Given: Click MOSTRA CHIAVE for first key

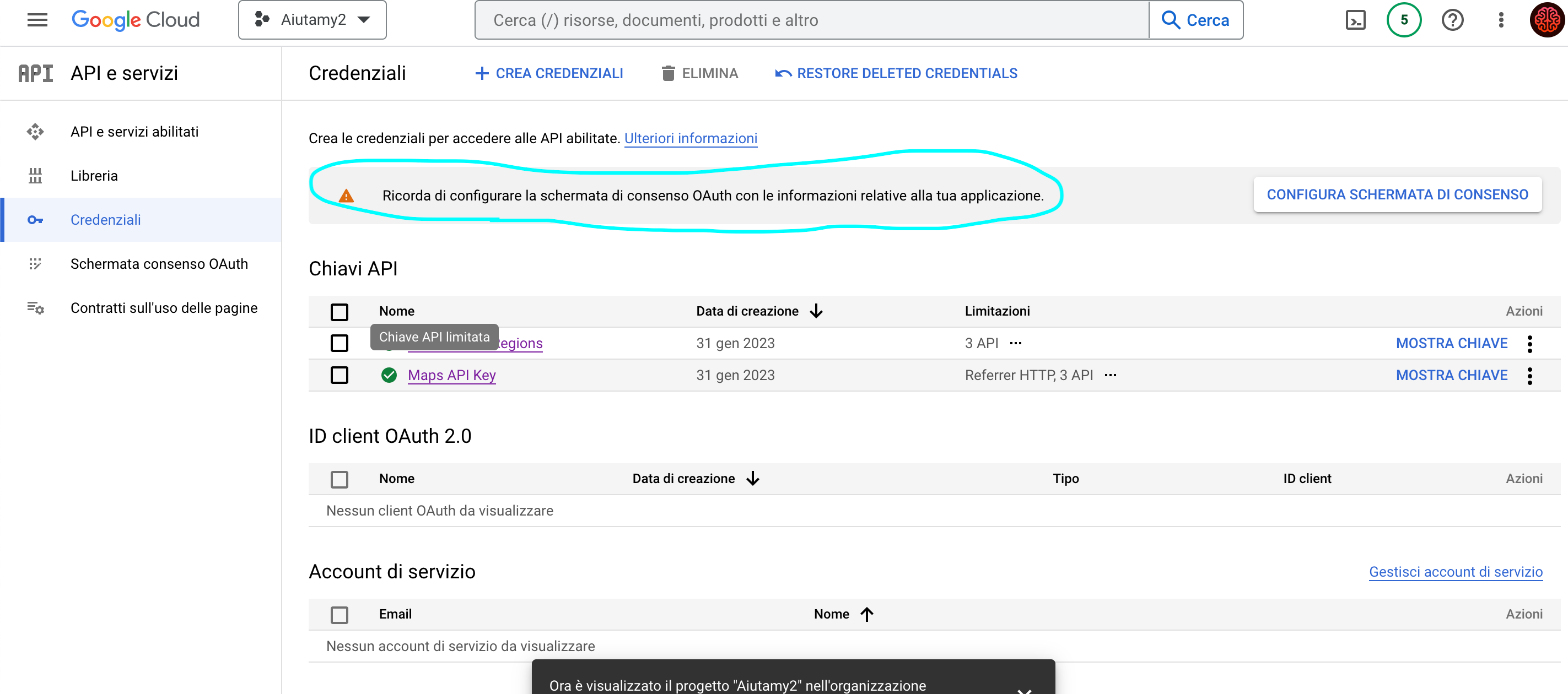Looking at the screenshot, I should [x=1452, y=343].
